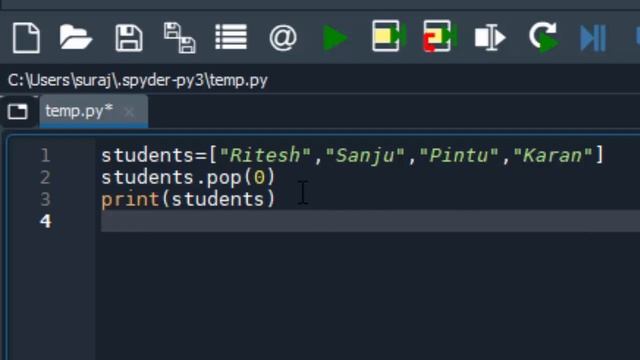The image size is (640, 360).
Task: Click the string "Ritesh" in the code
Action: coord(265,156)
